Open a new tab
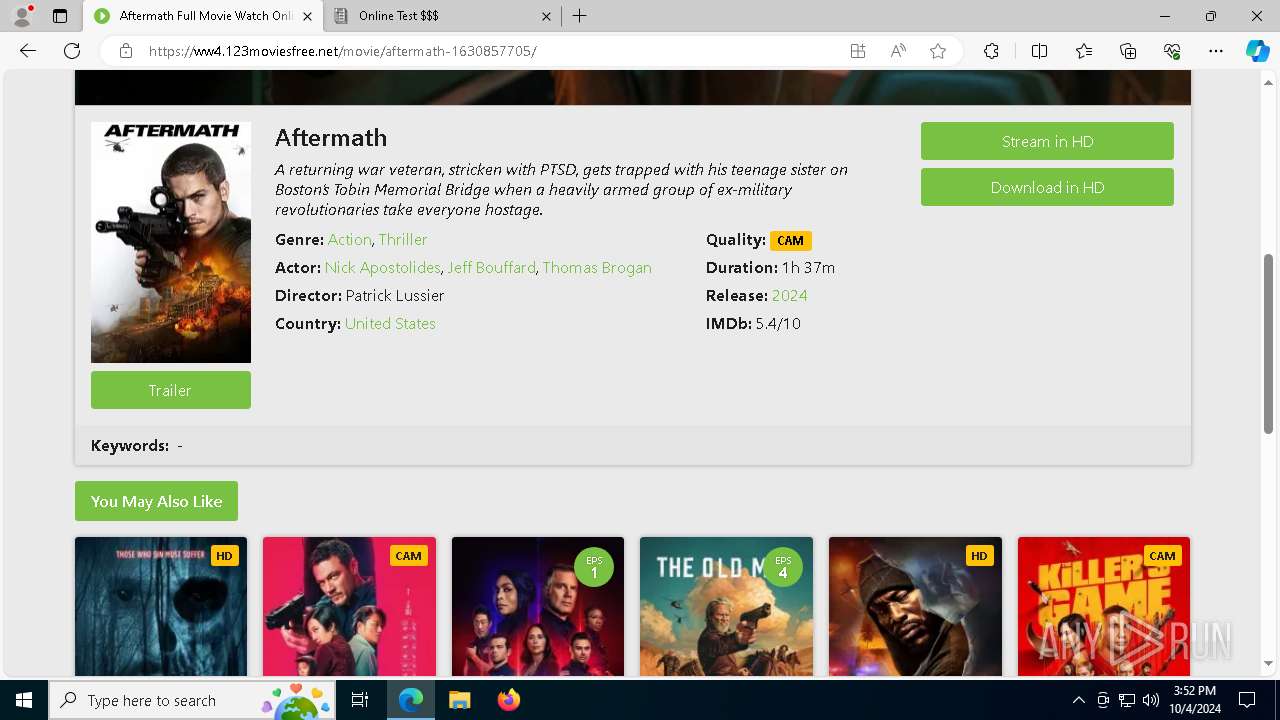The height and width of the screenshot is (720, 1280). [x=580, y=16]
